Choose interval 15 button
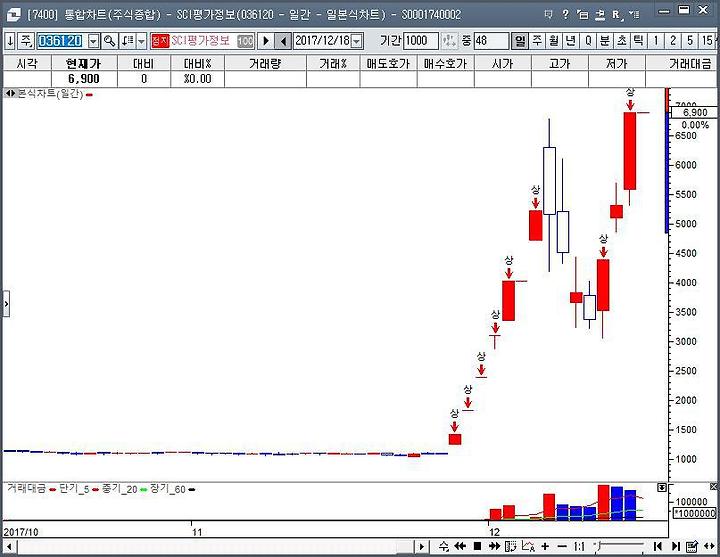720x557 pixels. (707, 41)
